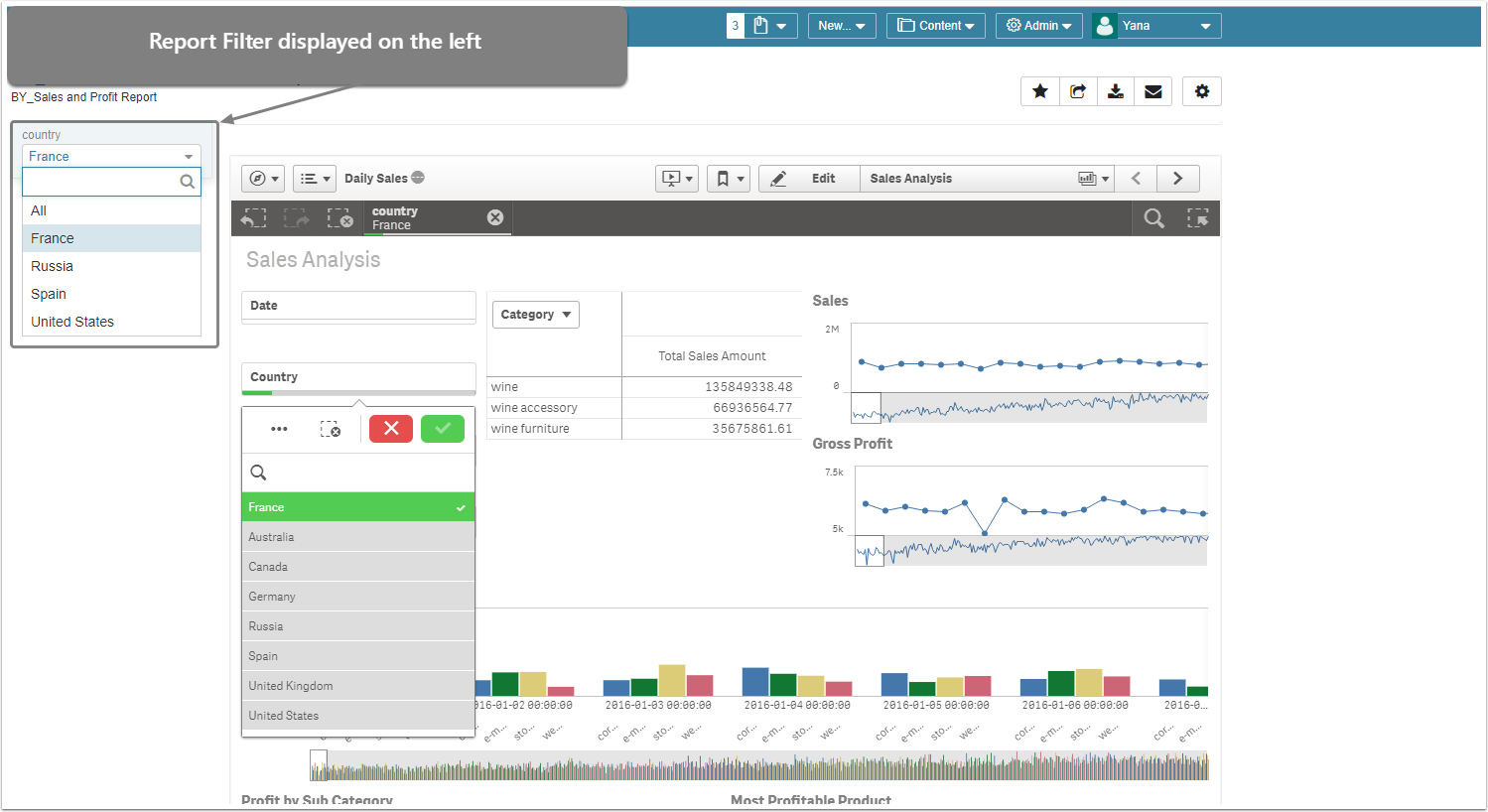Click the download report icon
Image resolution: width=1488 pixels, height=812 pixels.
point(1115,91)
